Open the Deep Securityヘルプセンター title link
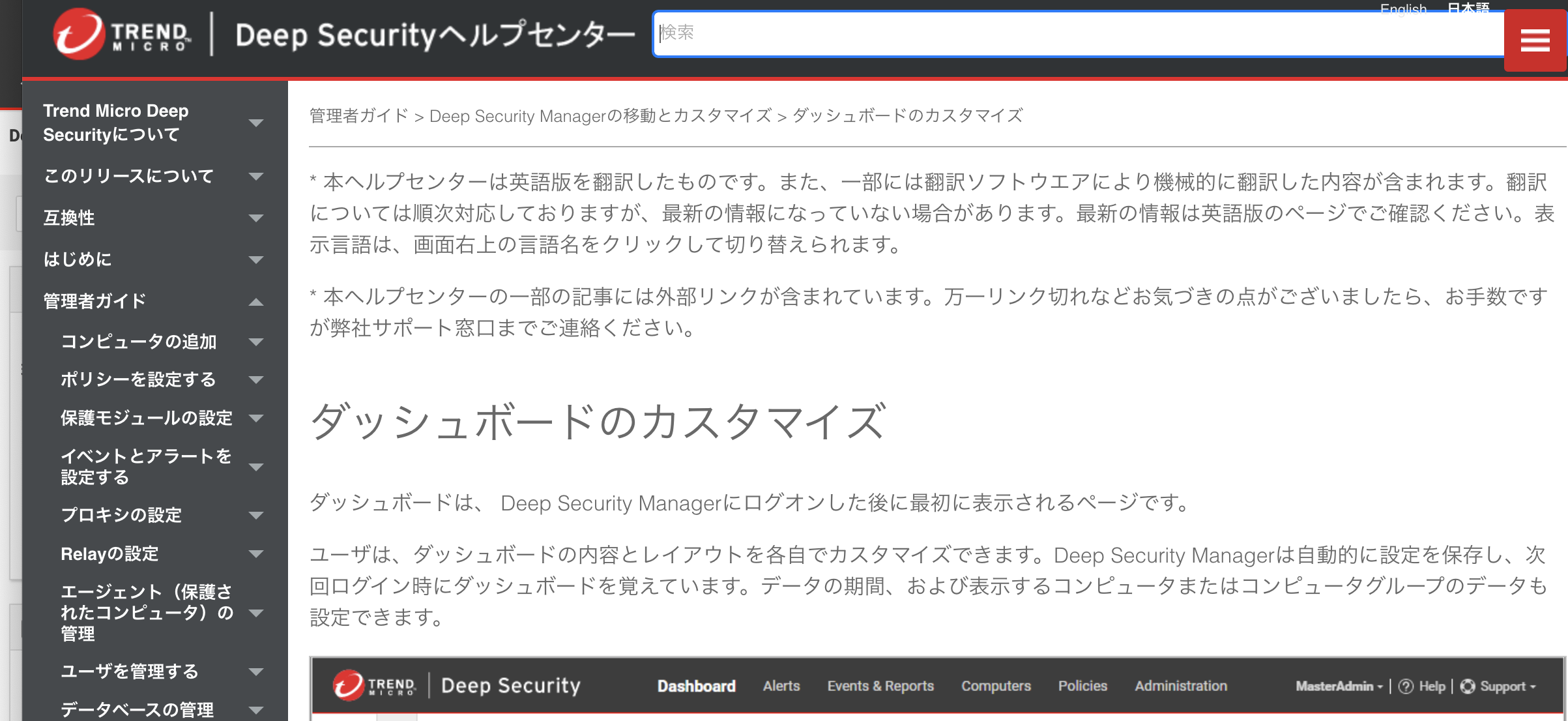The width and height of the screenshot is (1568, 721). coord(435,35)
